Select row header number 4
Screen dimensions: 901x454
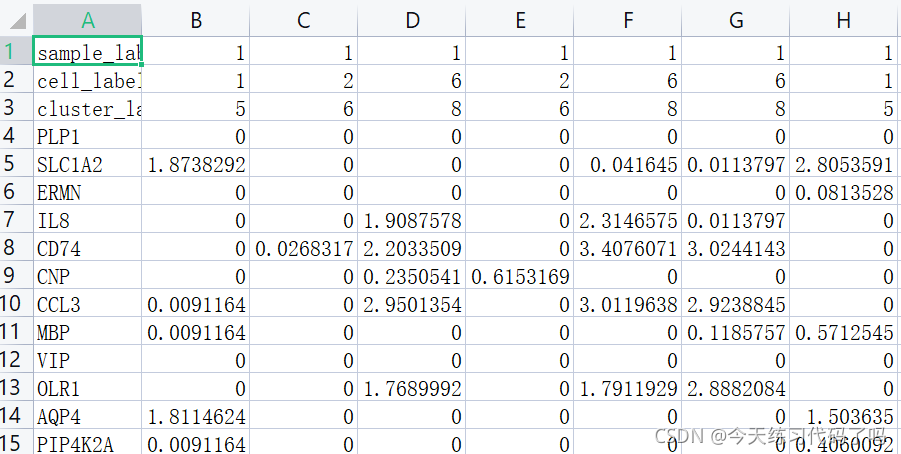pos(16,135)
